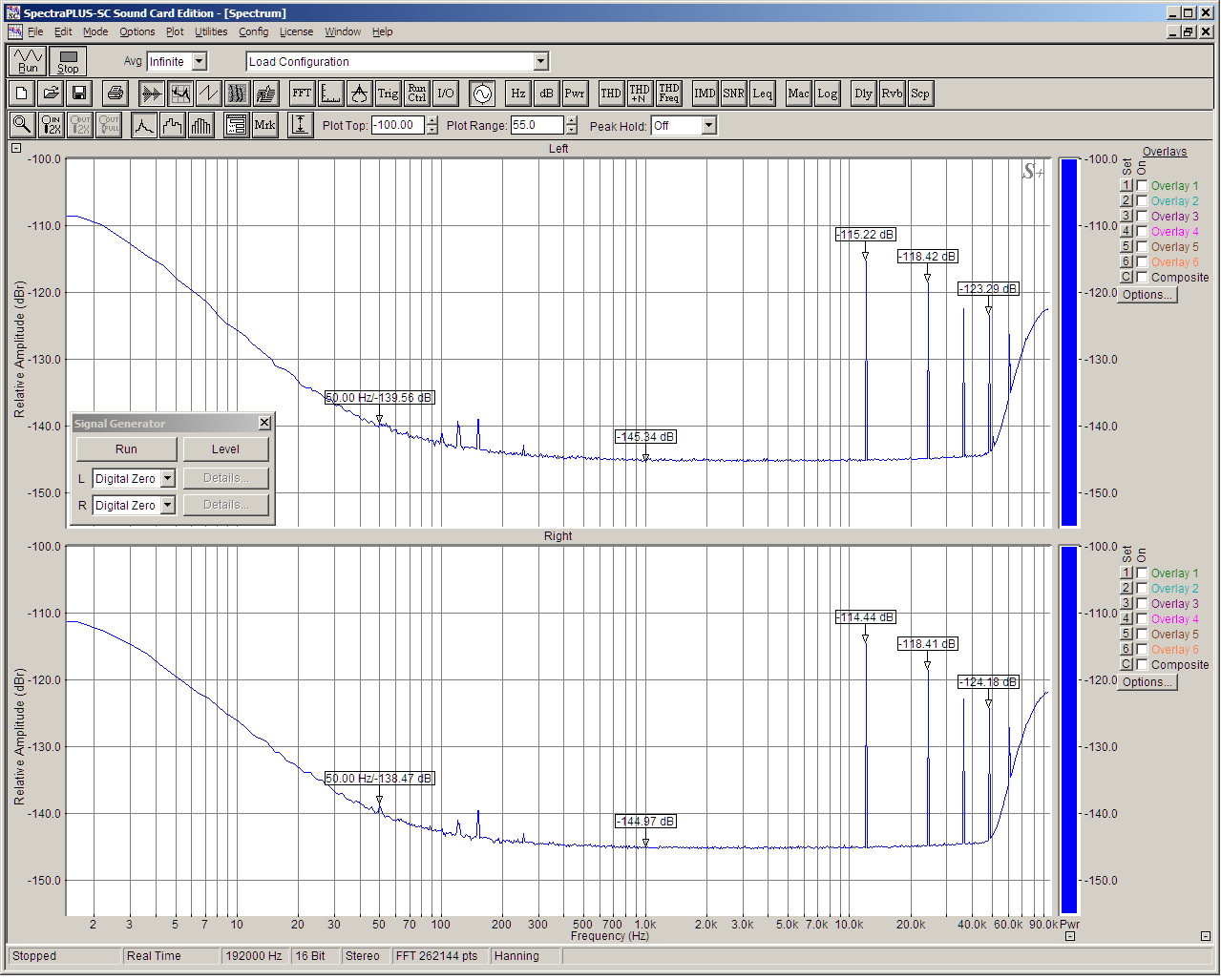Enable Overlay 4 checkbox in Left plot
Screen dimensions: 1221x980
point(1142,232)
